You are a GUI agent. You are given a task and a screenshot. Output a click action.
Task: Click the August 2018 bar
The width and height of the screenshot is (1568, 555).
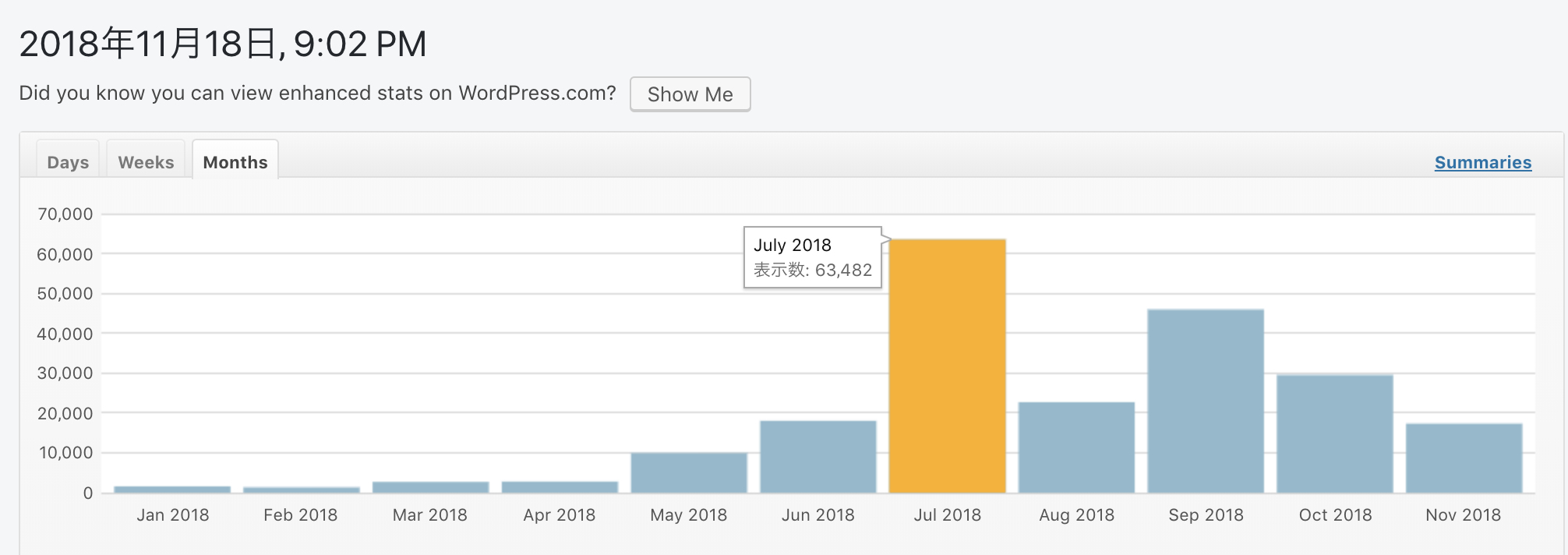point(1076,447)
